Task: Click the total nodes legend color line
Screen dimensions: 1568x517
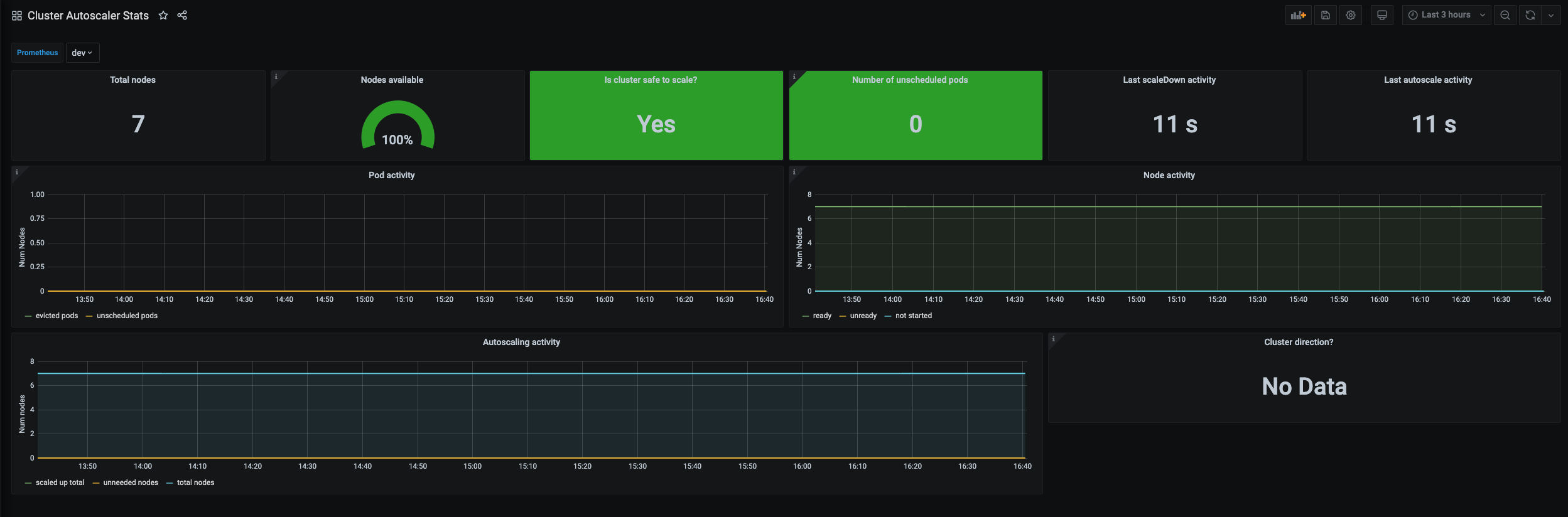Action: click(x=170, y=483)
